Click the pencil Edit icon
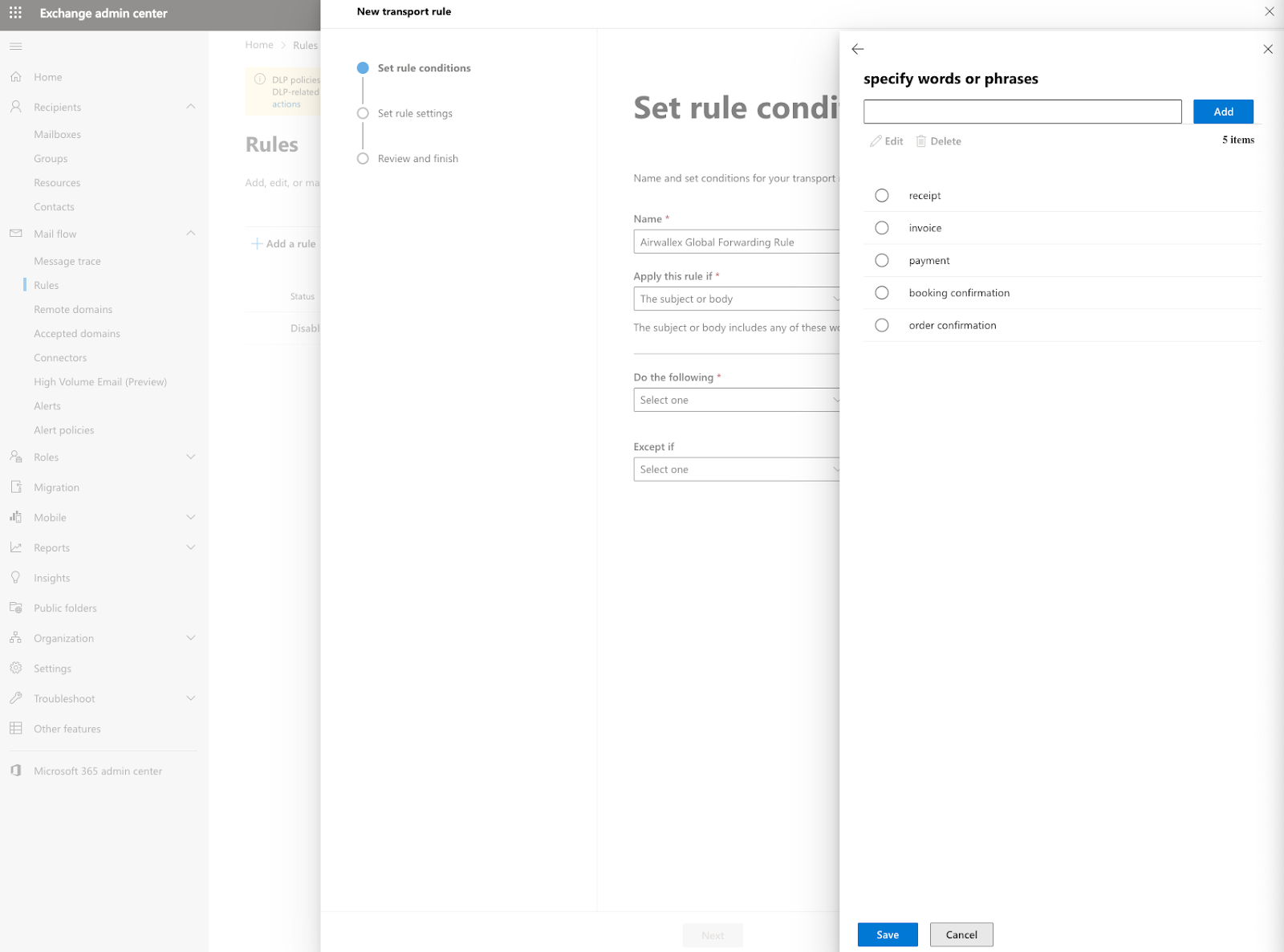The width and height of the screenshot is (1284, 952). 876,141
